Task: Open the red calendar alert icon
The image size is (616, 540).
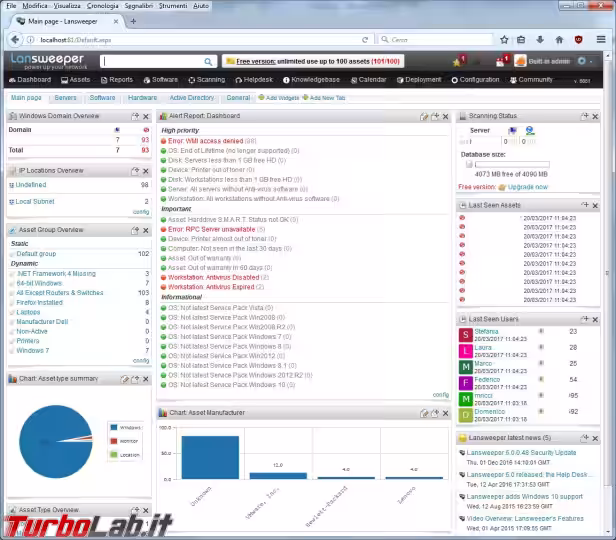Action: 500,62
